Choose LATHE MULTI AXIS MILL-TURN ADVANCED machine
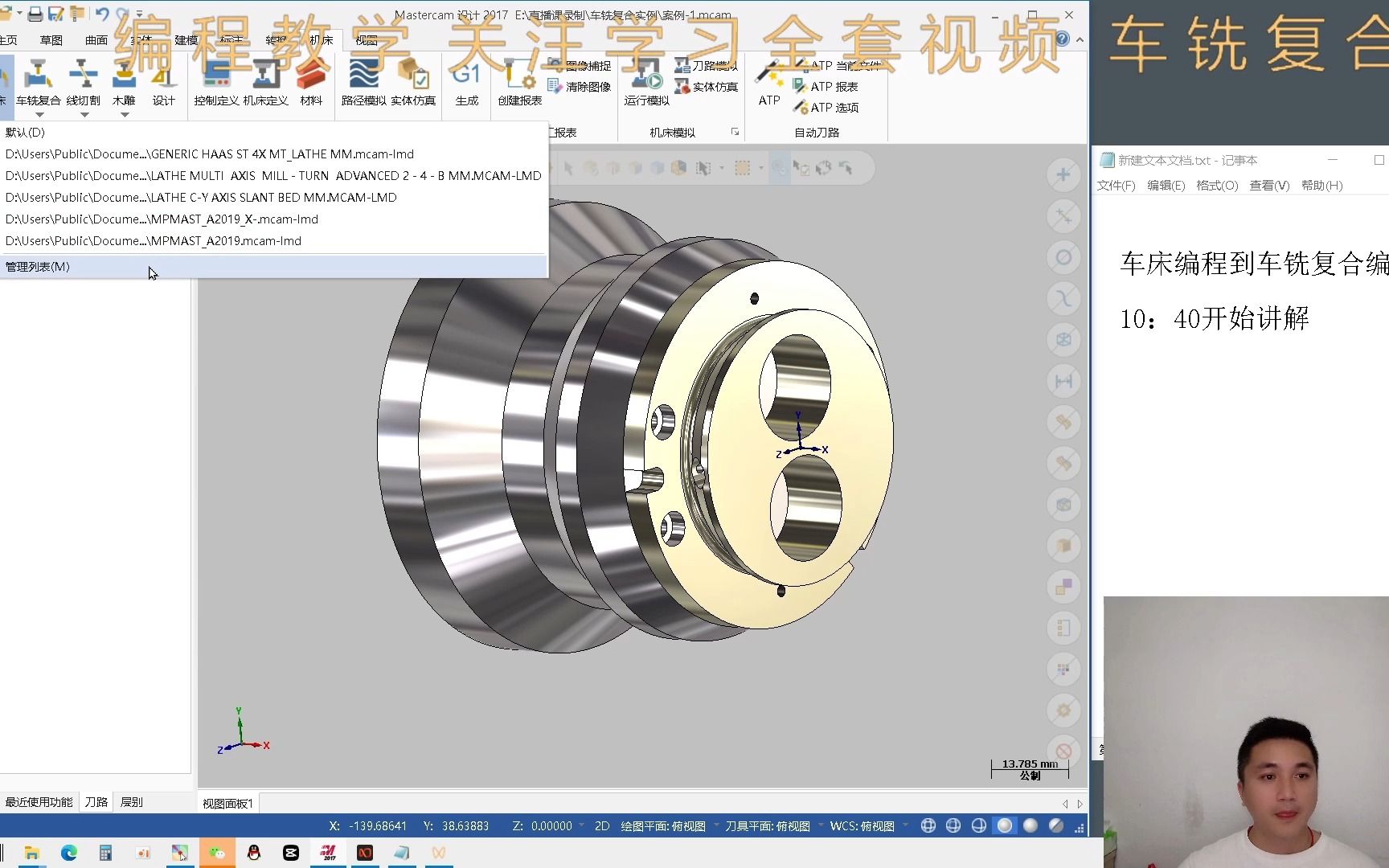Screen dimensions: 1389x868 (x=273, y=175)
